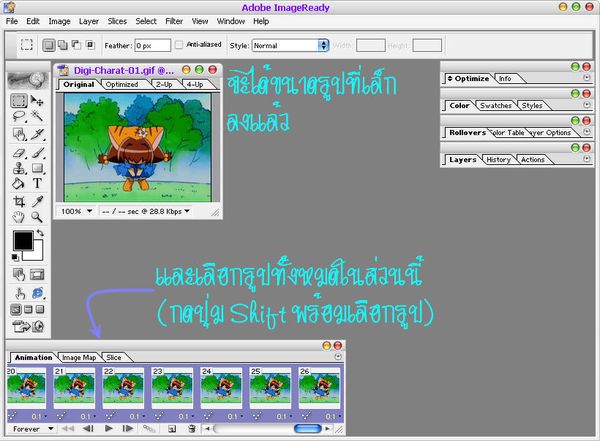Click Preview in Default Browser icon

[37, 294]
